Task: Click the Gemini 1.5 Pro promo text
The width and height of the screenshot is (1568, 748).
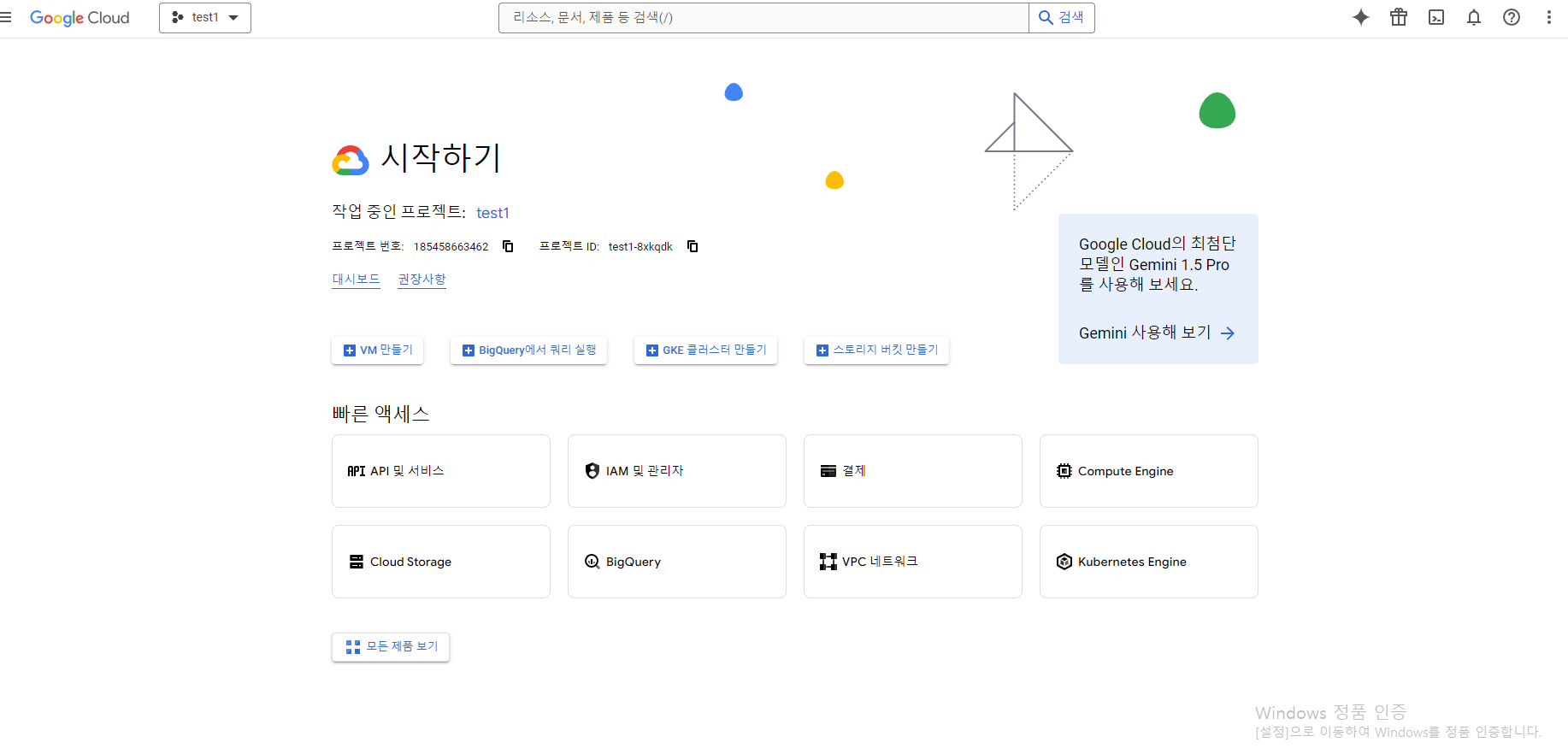Action: tap(1158, 264)
